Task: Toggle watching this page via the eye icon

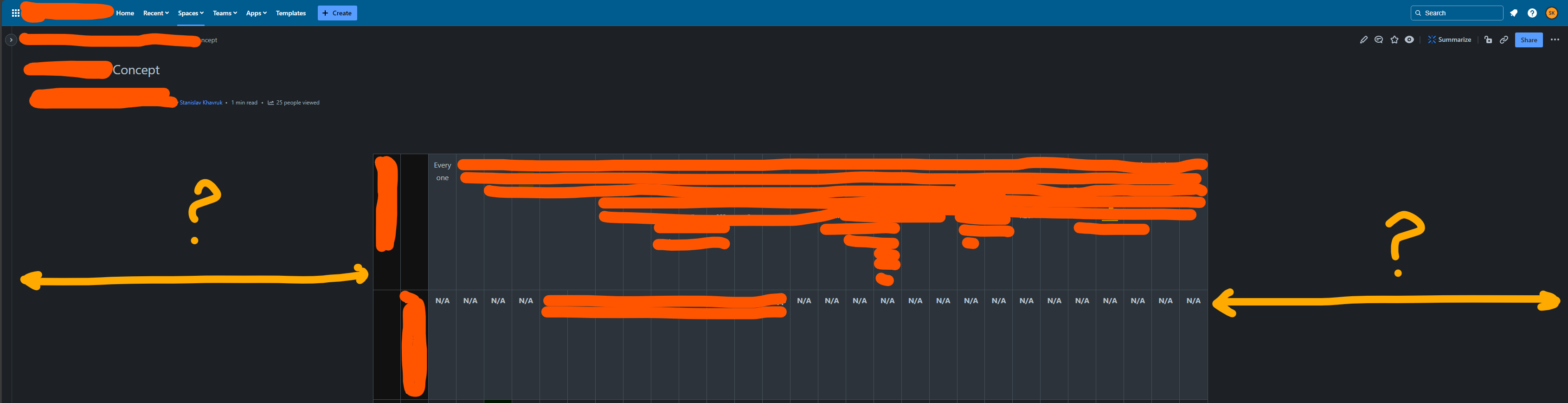Action: [x=1409, y=39]
